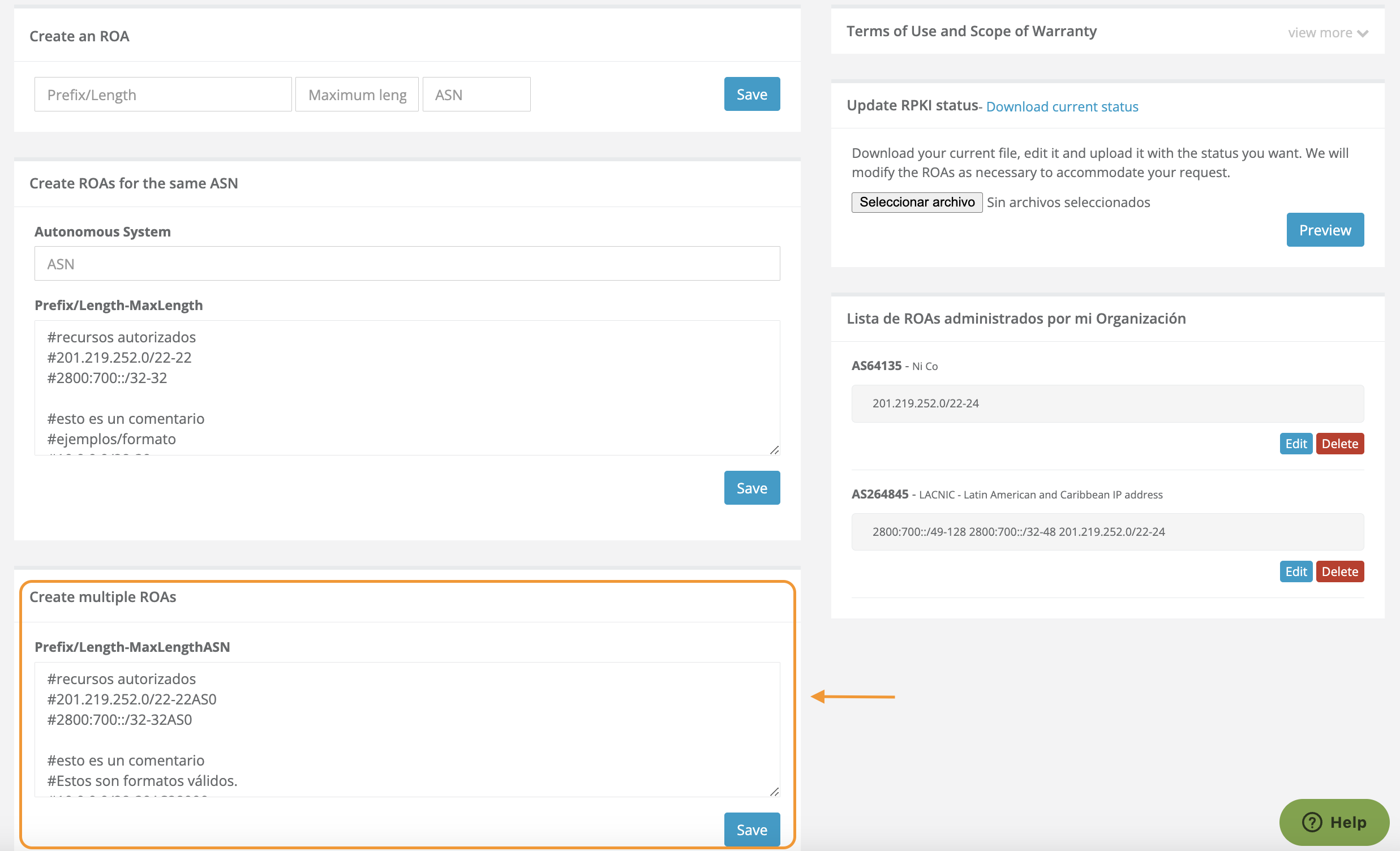Save the single ROA form
The width and height of the screenshot is (1400, 851).
tap(751, 94)
